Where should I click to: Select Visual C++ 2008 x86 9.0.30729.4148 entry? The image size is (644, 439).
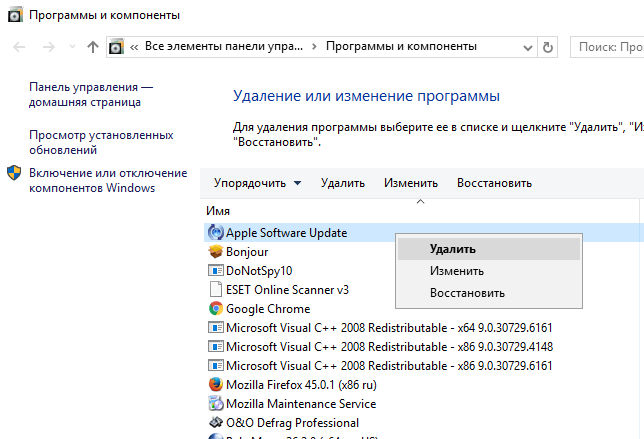point(389,347)
